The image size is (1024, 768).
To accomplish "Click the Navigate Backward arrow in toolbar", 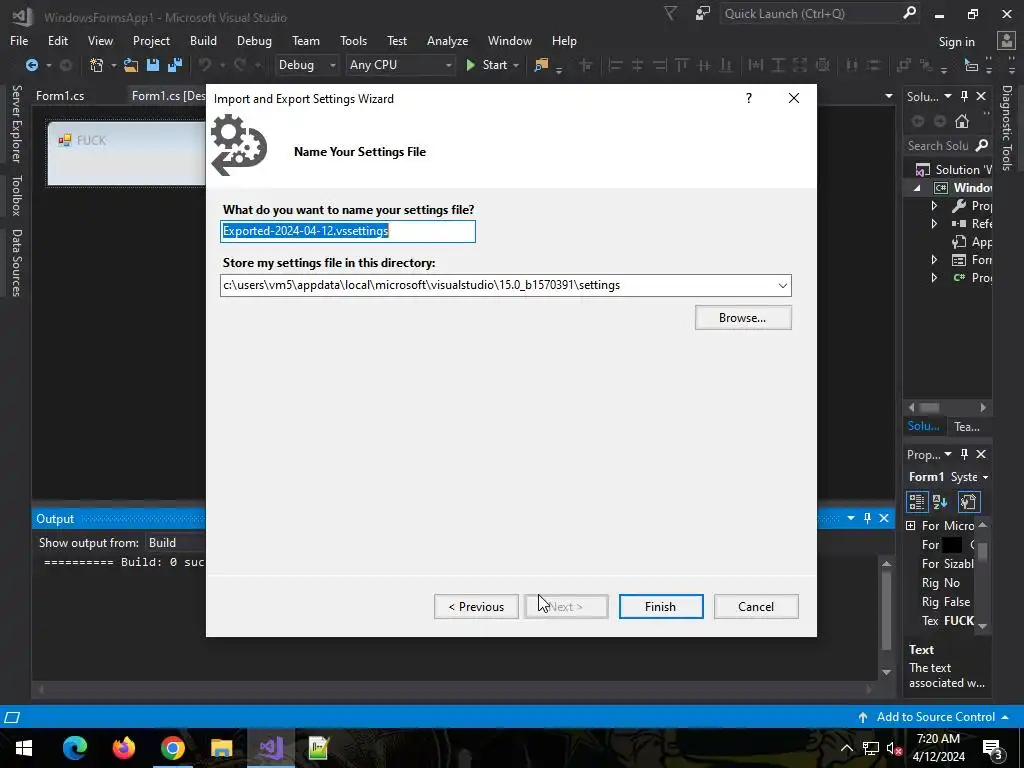I will 31,65.
